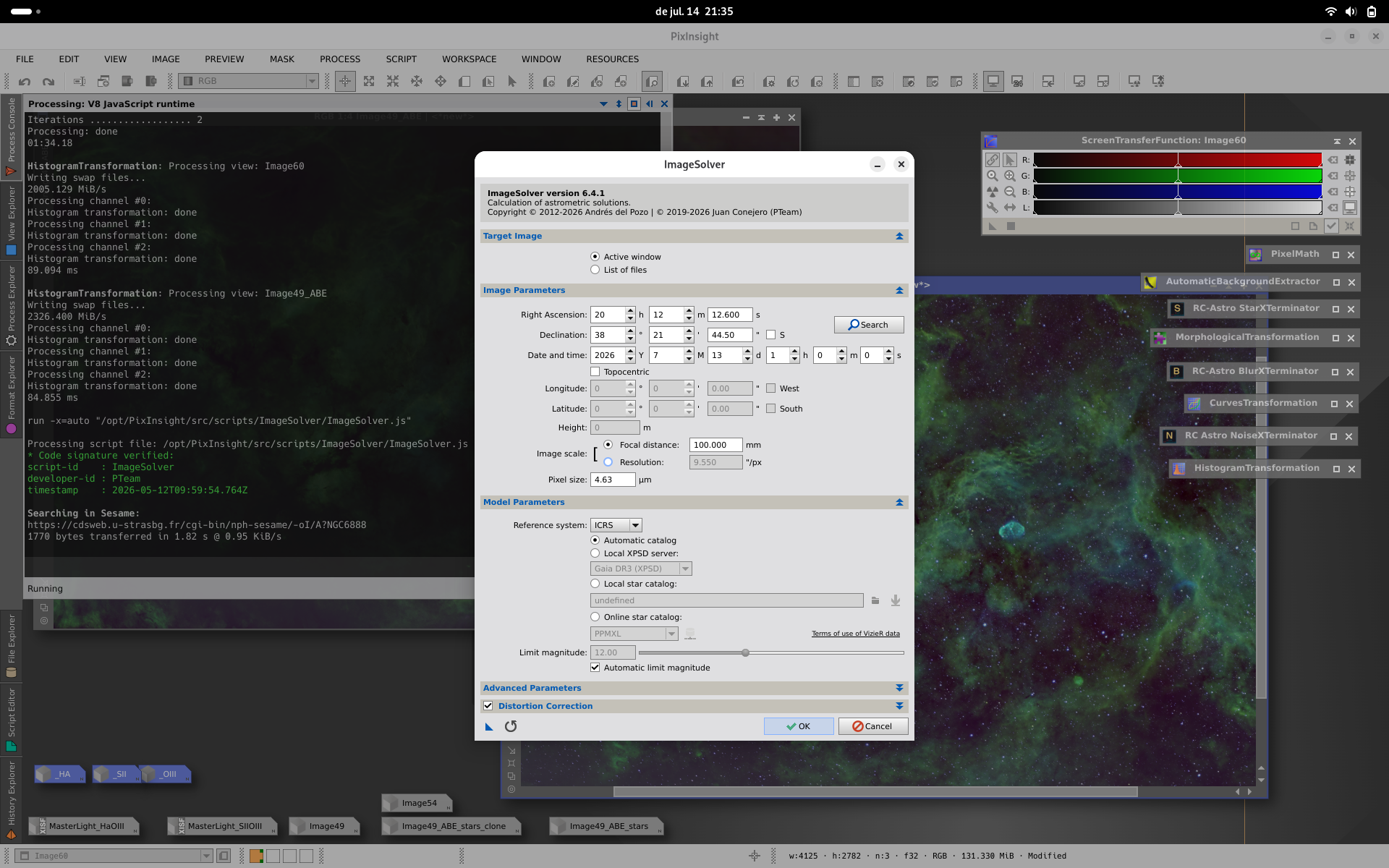Select the Local XPSD server radio
1389x868 pixels.
[595, 553]
